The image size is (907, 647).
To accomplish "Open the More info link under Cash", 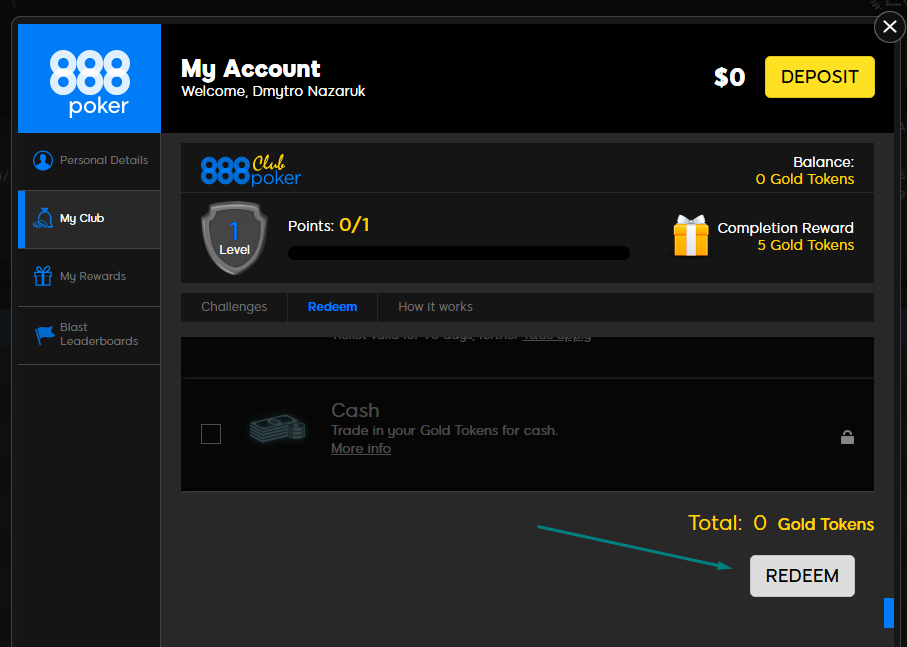I will (361, 449).
